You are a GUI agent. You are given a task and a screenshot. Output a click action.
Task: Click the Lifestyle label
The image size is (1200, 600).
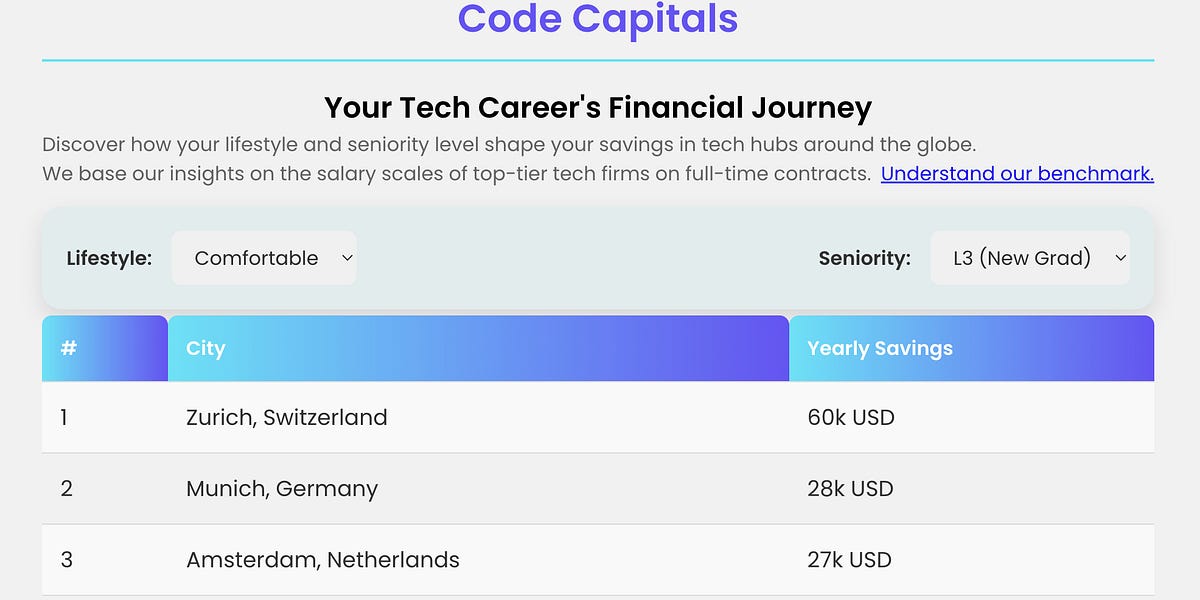point(109,257)
